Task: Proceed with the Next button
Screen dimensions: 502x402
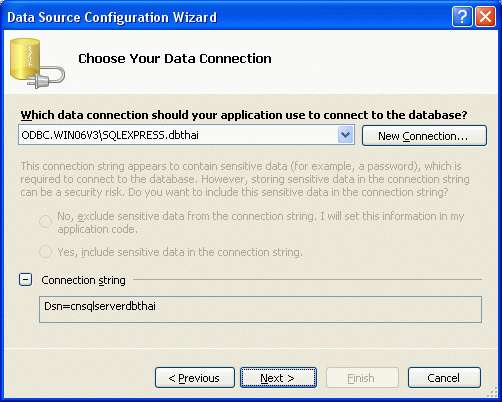Action: click(278, 378)
